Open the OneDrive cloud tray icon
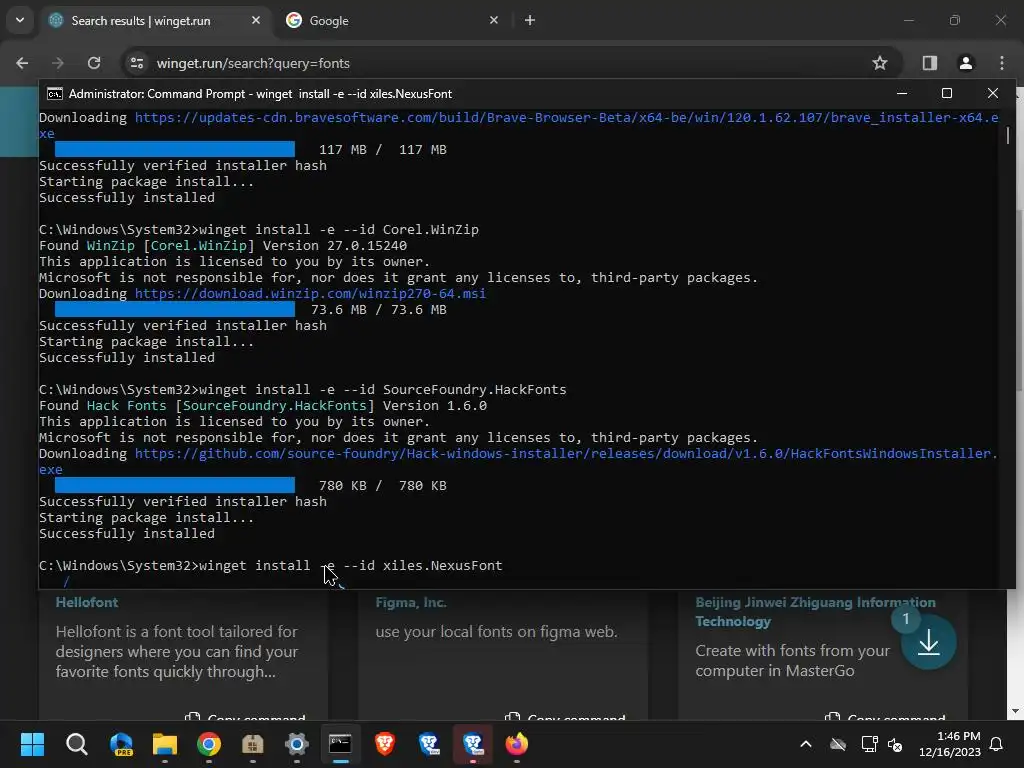 pyautogui.click(x=838, y=744)
